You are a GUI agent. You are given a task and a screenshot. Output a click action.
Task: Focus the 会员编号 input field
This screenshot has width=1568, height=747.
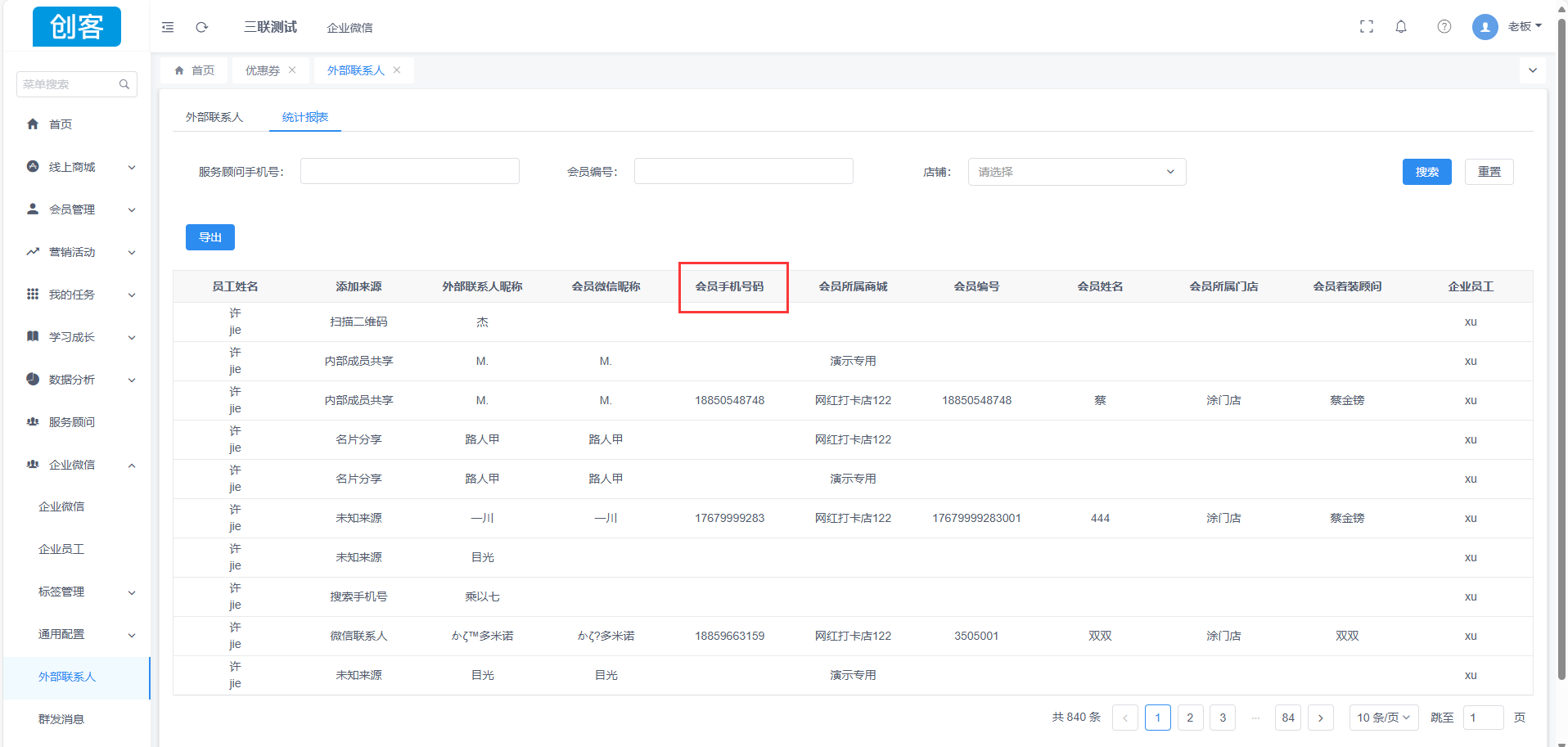point(744,171)
